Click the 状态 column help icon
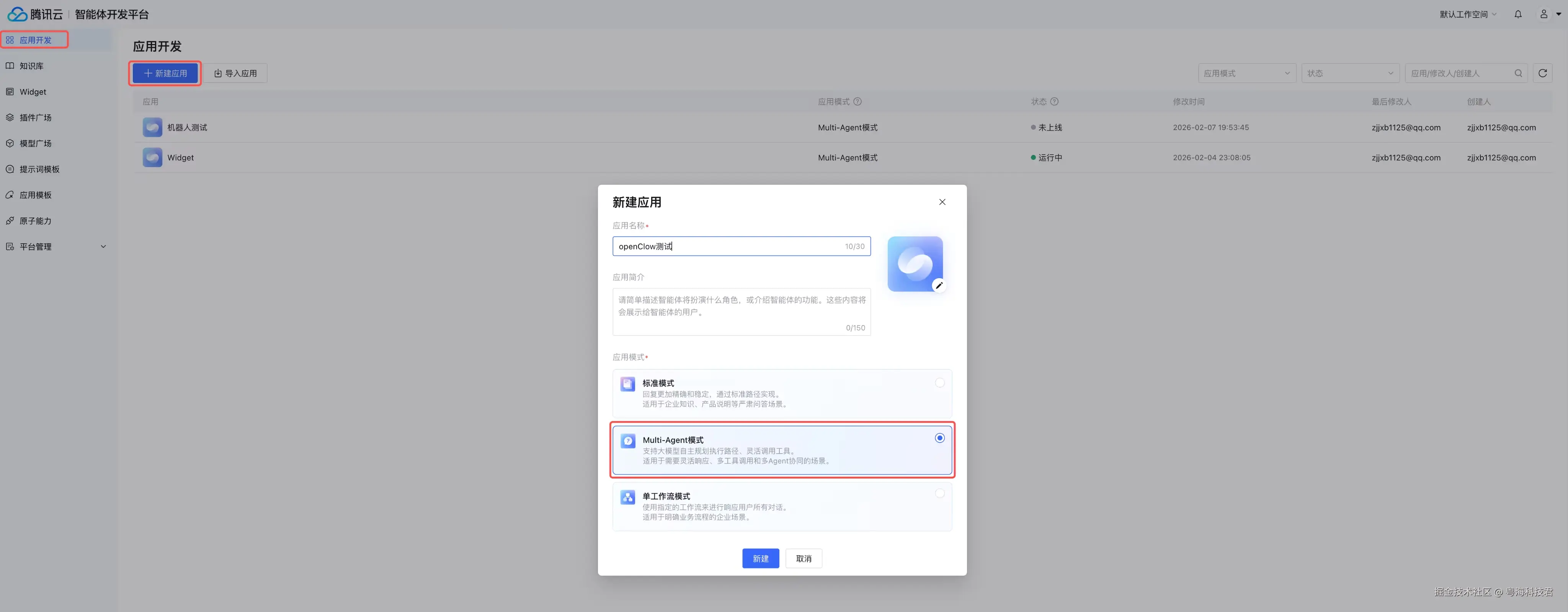 coord(1055,102)
